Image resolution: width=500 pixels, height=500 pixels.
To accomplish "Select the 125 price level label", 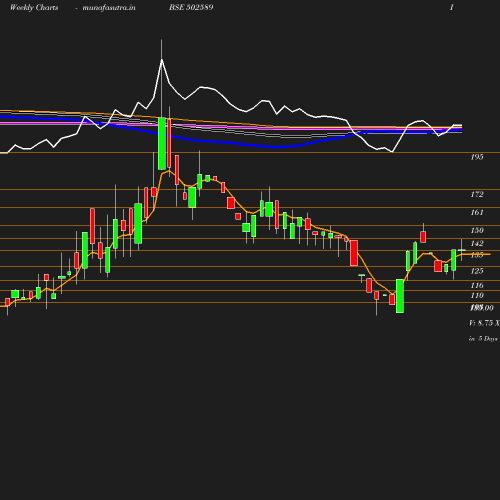I will click(477, 271).
